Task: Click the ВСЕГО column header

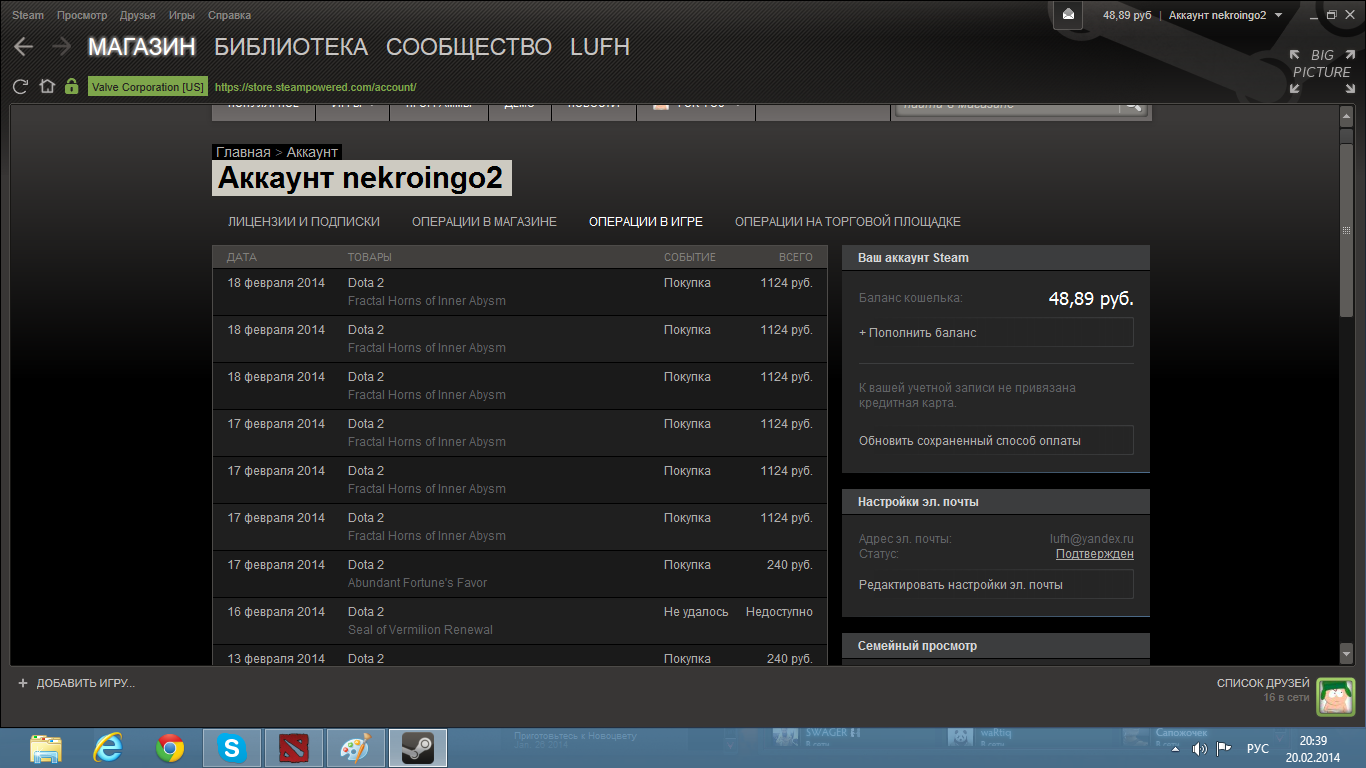Action: (x=796, y=258)
